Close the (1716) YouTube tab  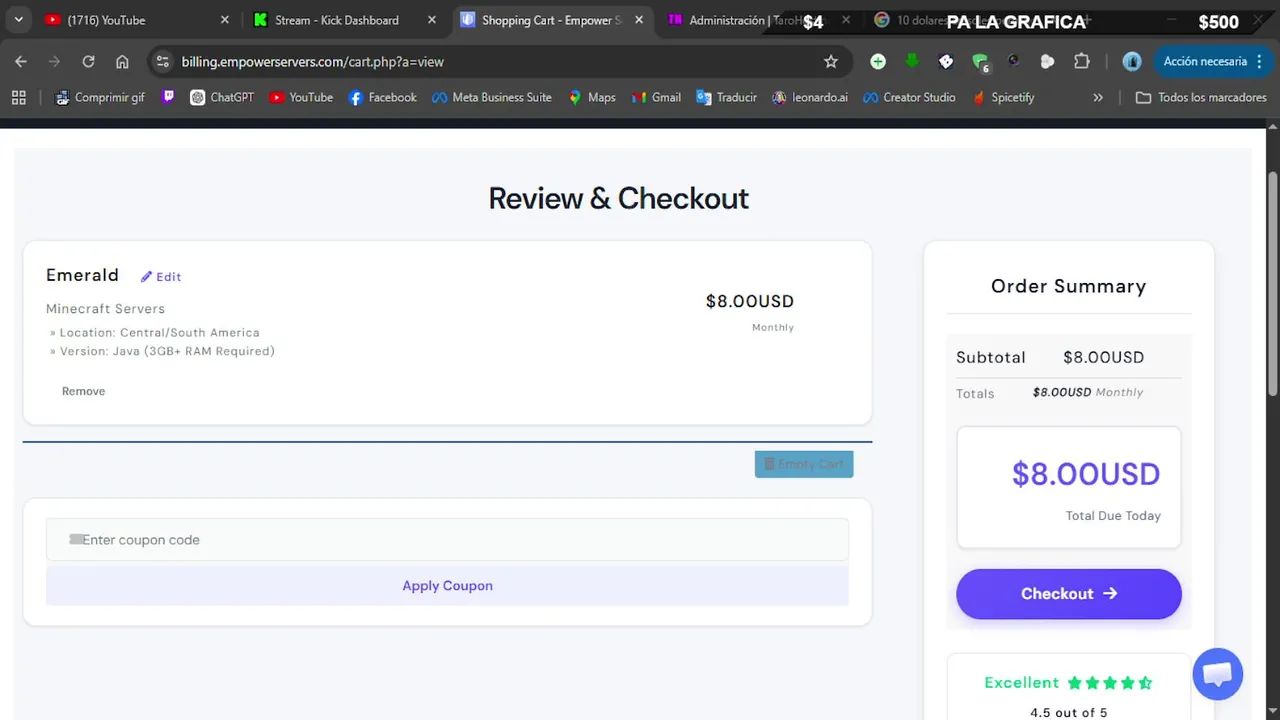click(225, 20)
